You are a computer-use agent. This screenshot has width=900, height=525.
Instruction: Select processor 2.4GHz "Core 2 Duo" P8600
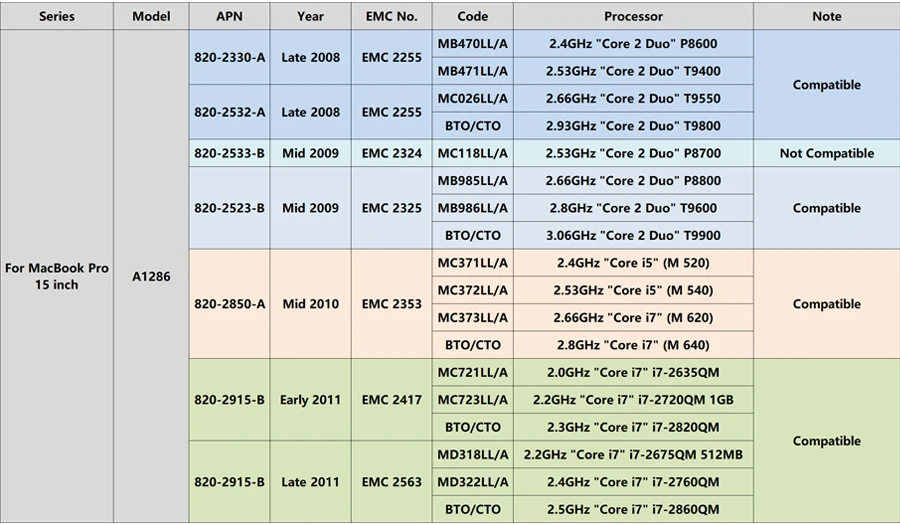click(633, 44)
